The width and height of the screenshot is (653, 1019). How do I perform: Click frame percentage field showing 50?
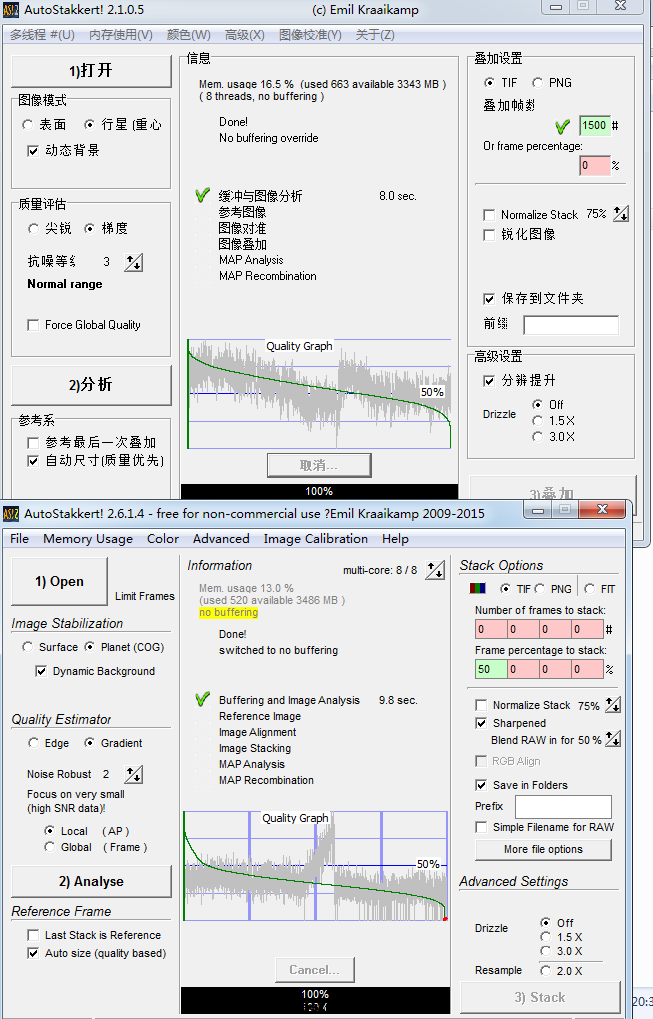[491, 669]
